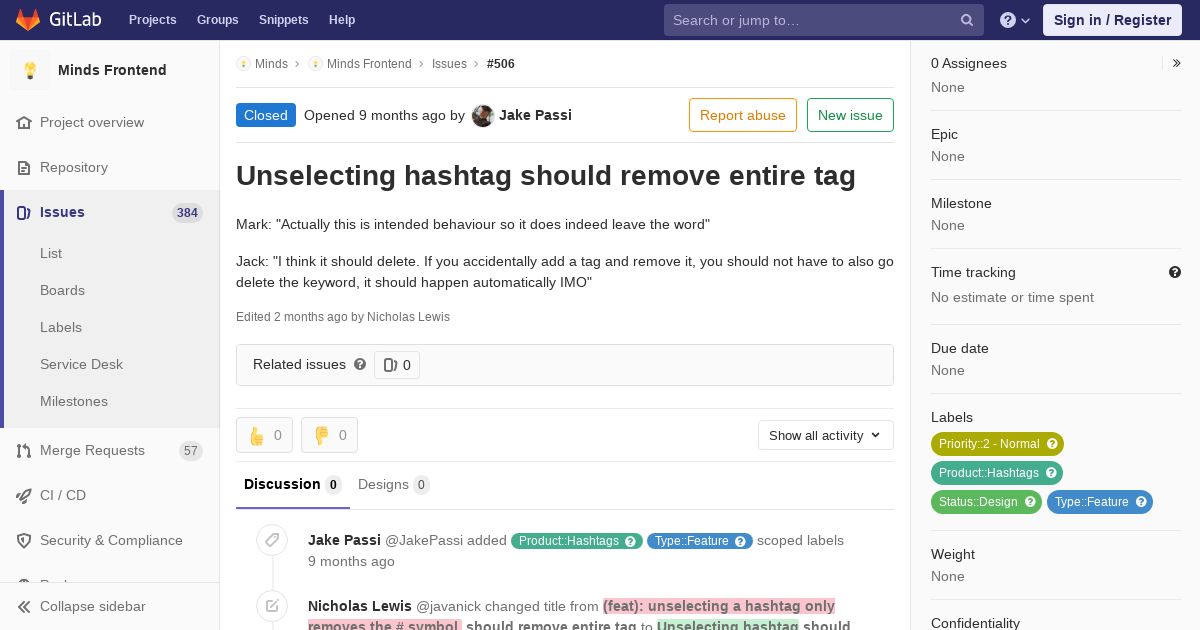Click Jake Passi's avatar image
The width and height of the screenshot is (1200, 630).
[x=483, y=115]
